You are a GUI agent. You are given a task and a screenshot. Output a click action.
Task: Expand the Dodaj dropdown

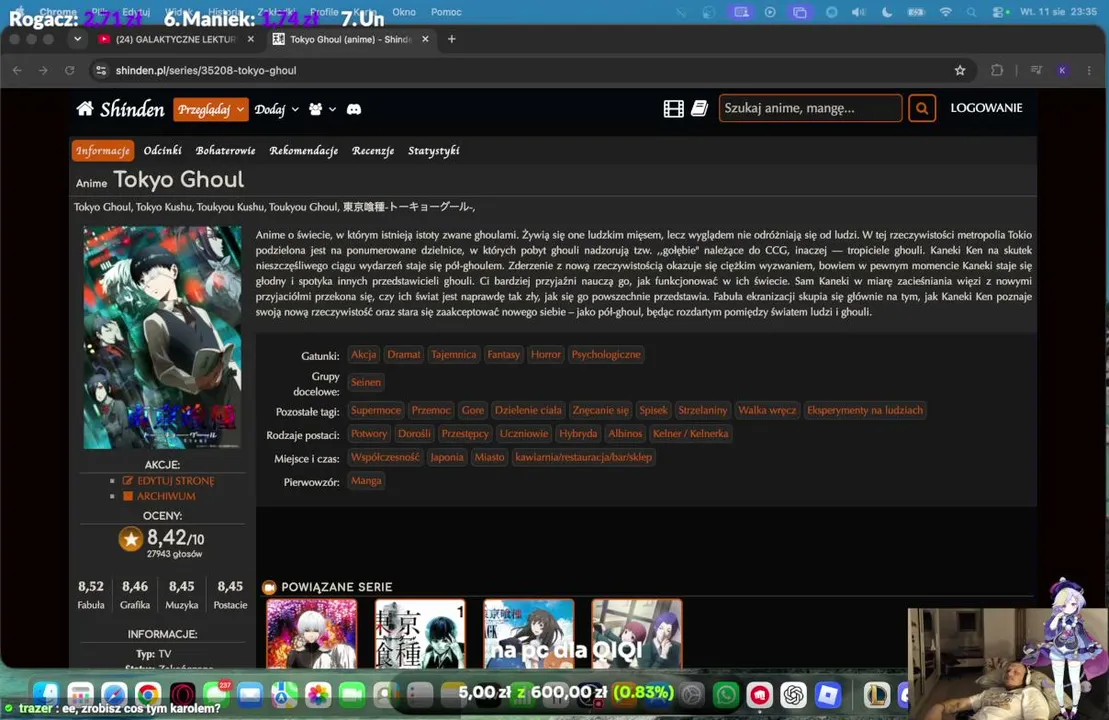pos(277,109)
